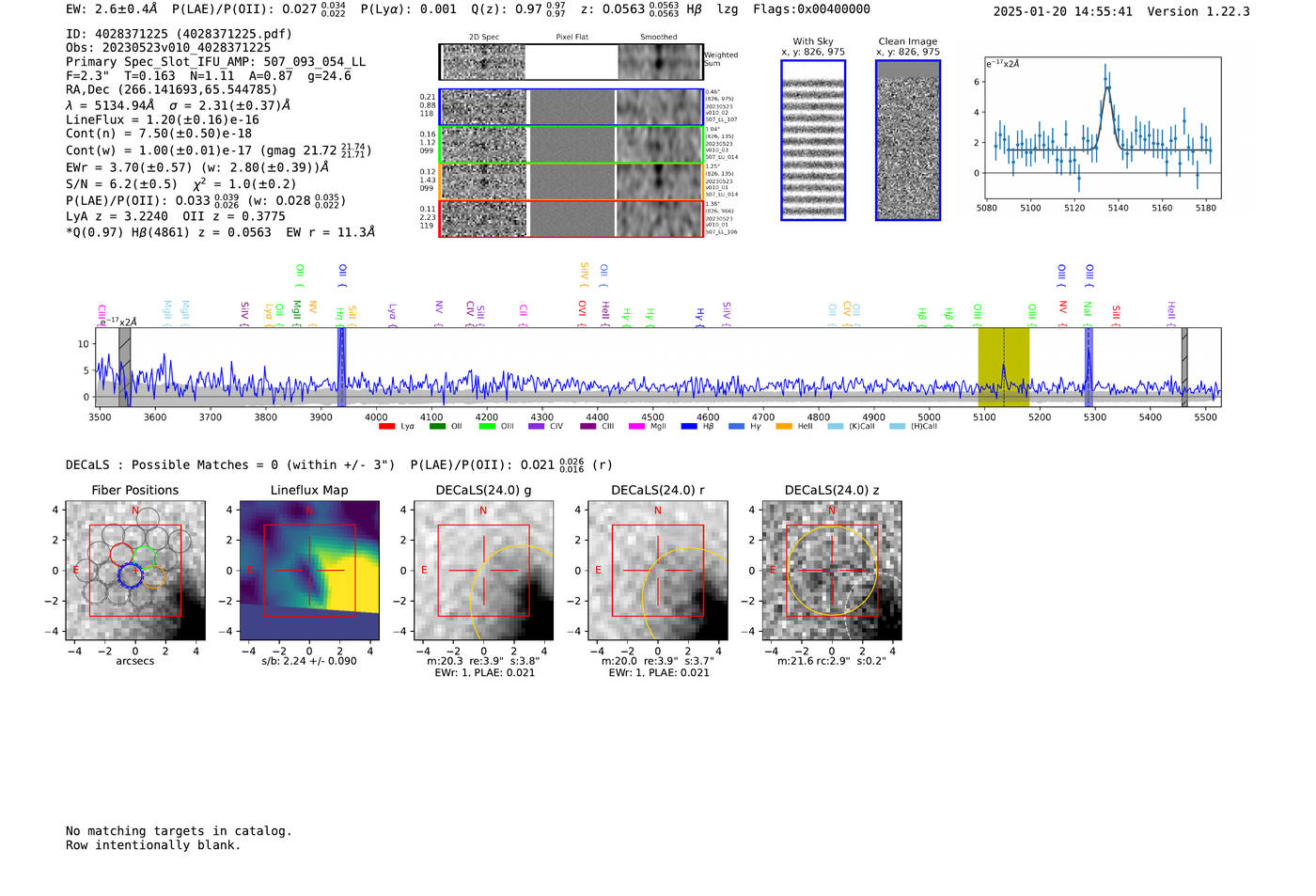
Task: Click the Smoothed column header
Action: coord(659,38)
